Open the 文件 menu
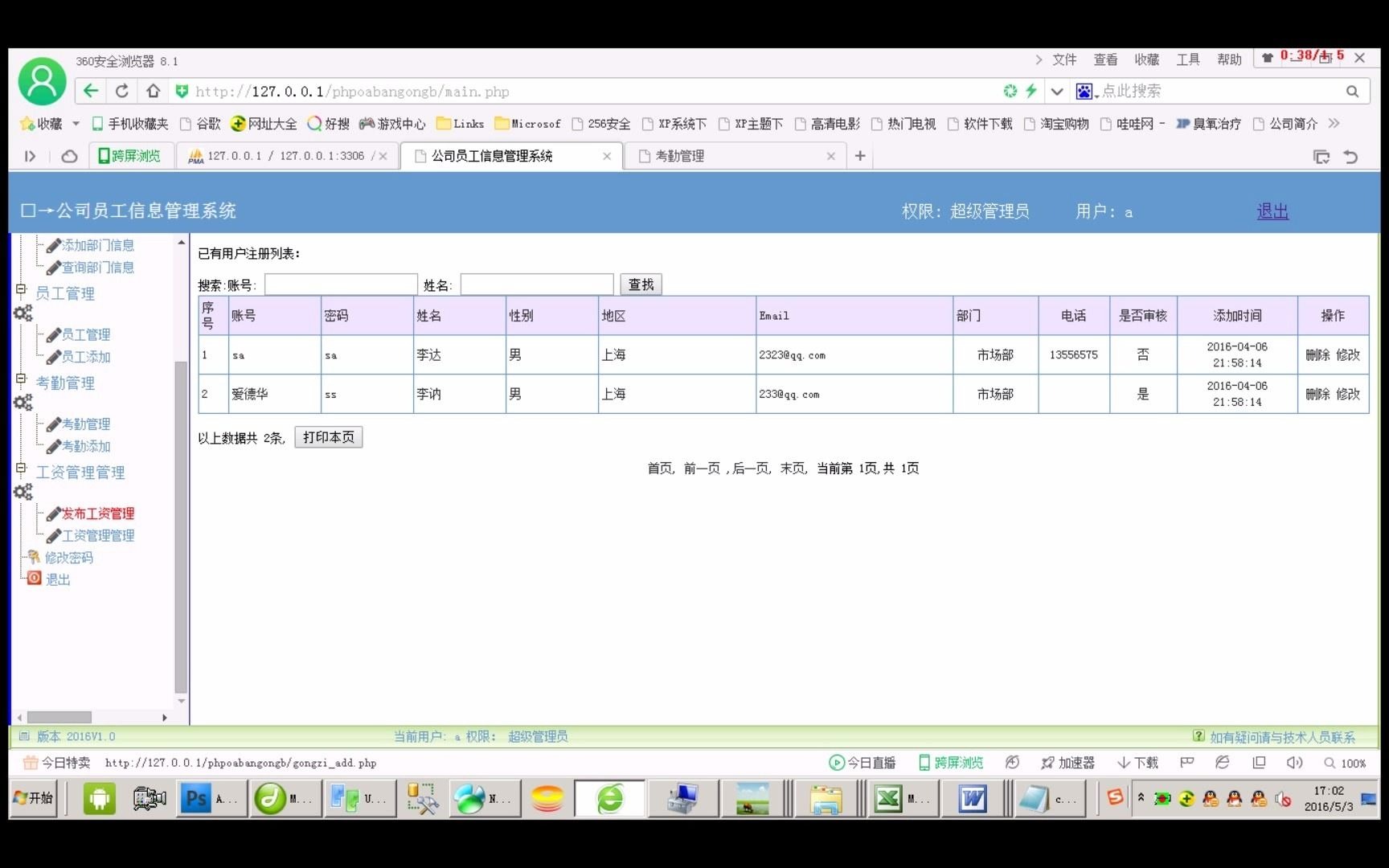The width and height of the screenshot is (1389, 868). click(x=1064, y=59)
